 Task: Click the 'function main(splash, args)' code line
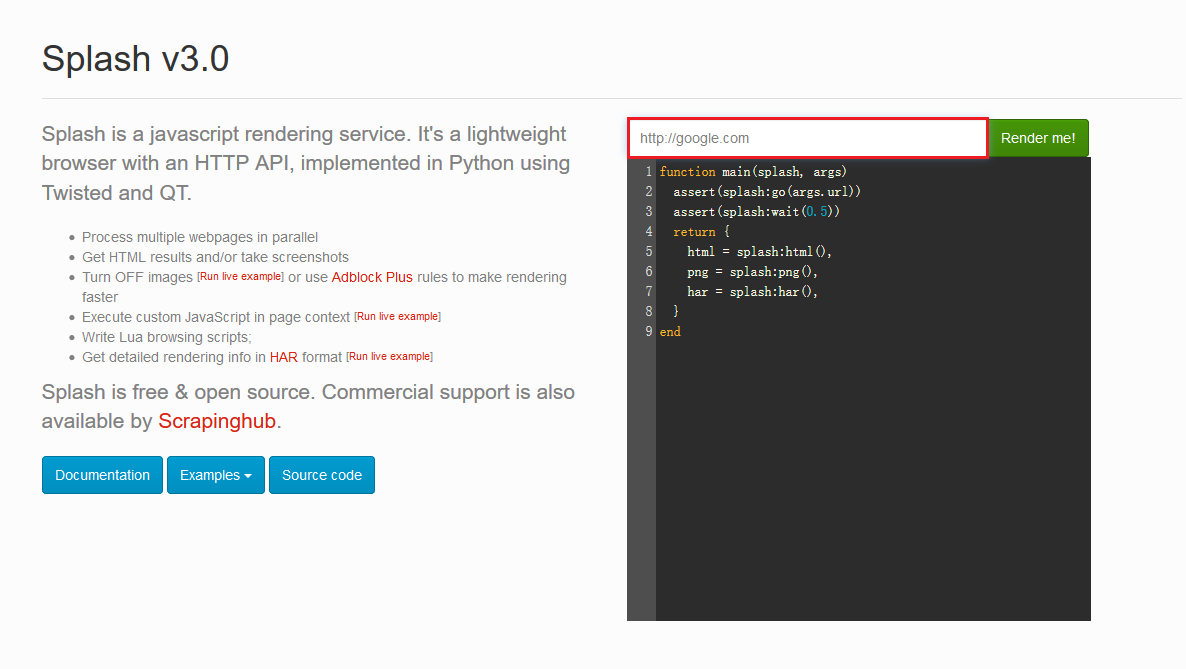click(x=753, y=172)
